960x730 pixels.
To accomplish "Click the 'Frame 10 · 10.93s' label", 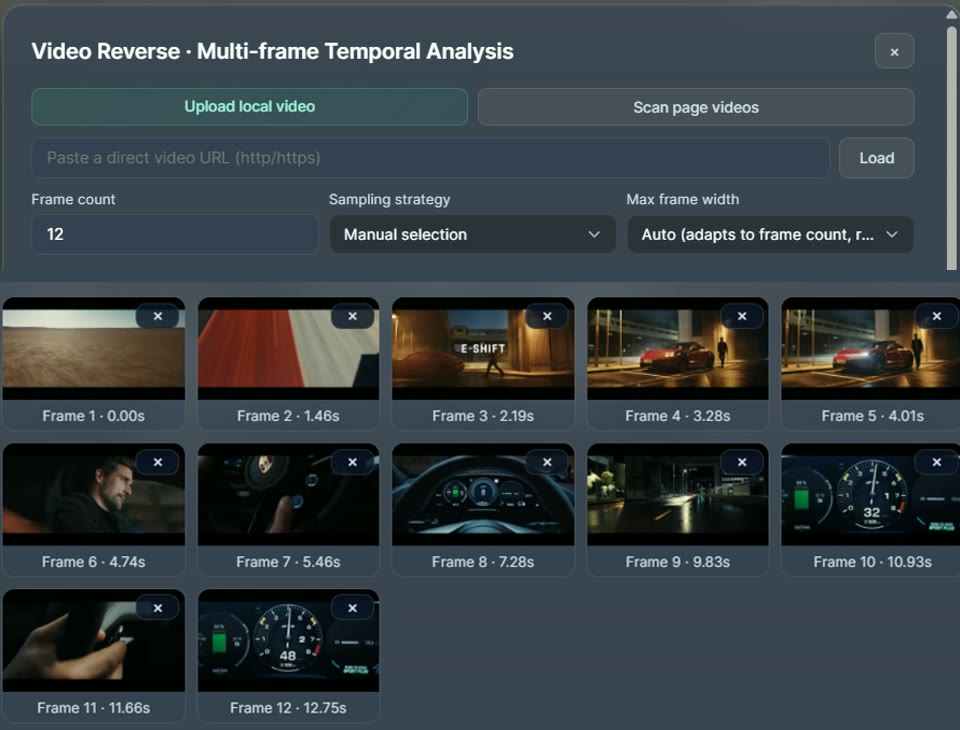I will click(x=872, y=562).
